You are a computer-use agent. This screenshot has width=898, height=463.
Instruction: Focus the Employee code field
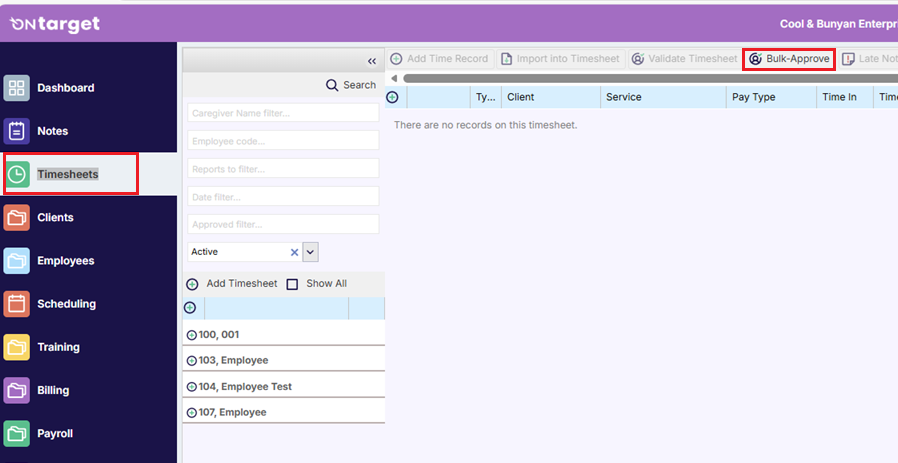point(283,140)
